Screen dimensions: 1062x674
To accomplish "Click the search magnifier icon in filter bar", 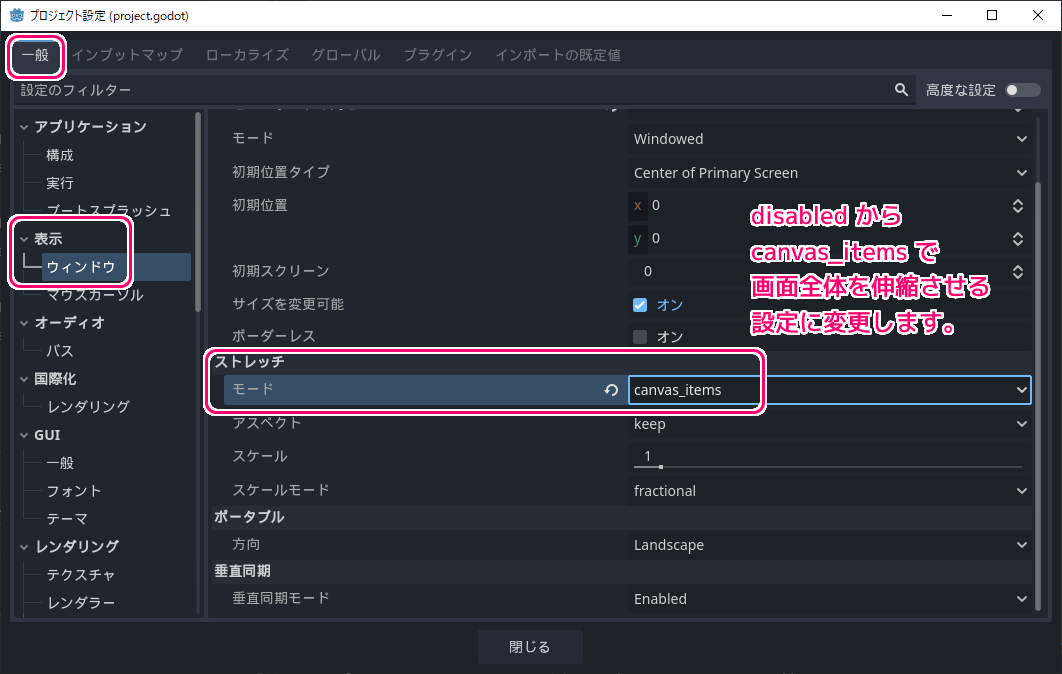I will (x=901, y=89).
